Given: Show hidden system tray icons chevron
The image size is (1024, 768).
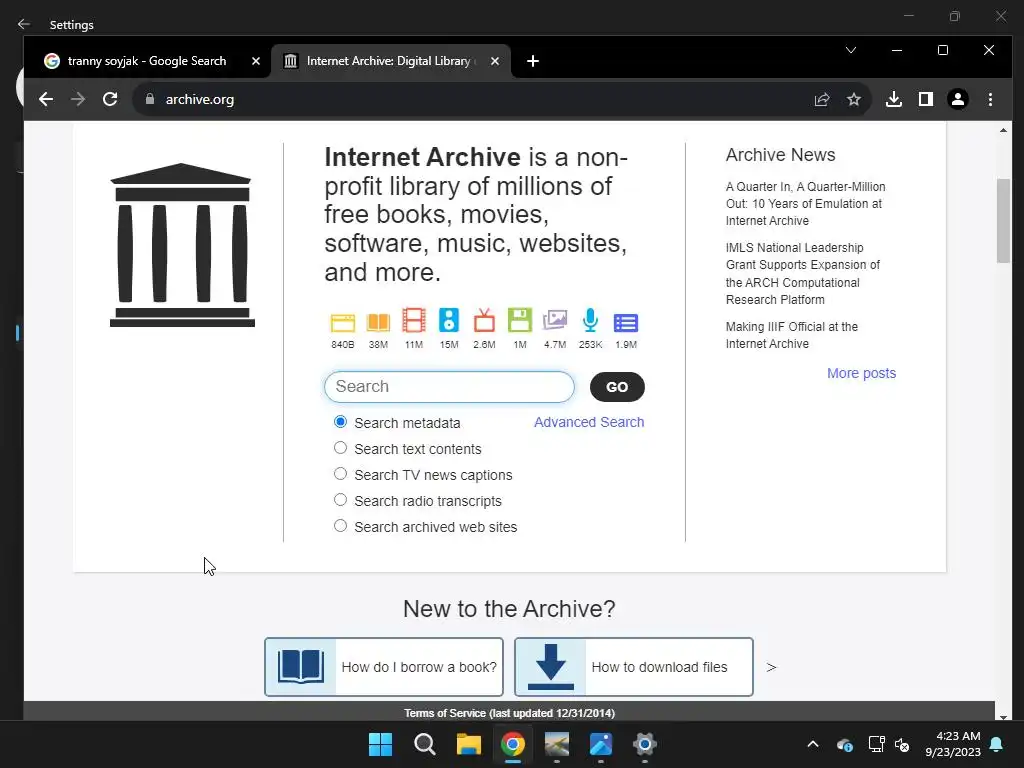Looking at the screenshot, I should (813, 744).
